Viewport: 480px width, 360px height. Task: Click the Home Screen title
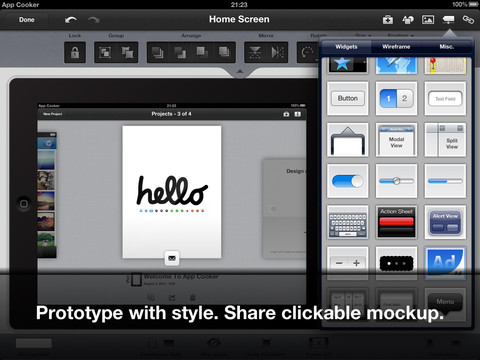(x=239, y=19)
